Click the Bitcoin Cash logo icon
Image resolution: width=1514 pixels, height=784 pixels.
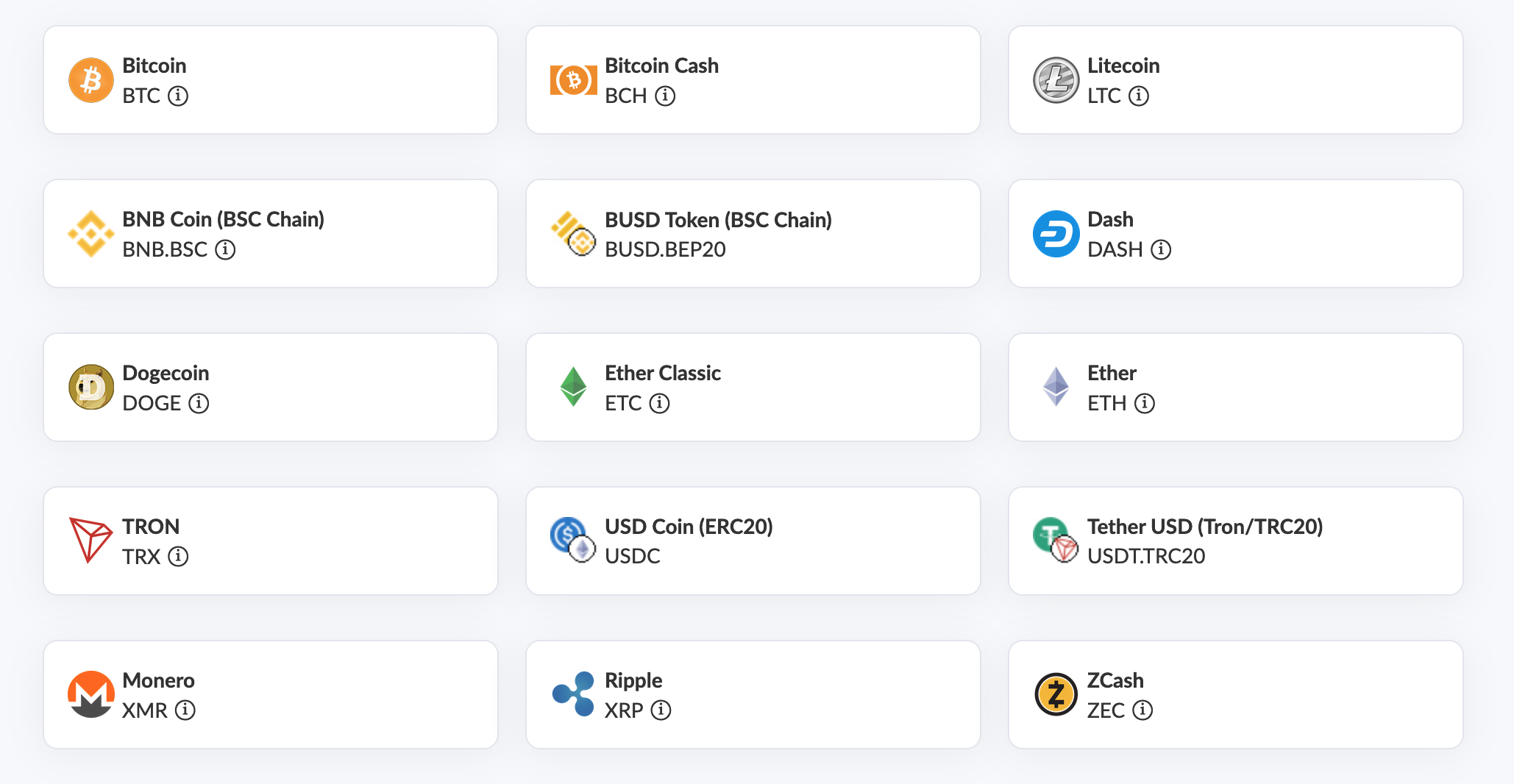point(574,80)
